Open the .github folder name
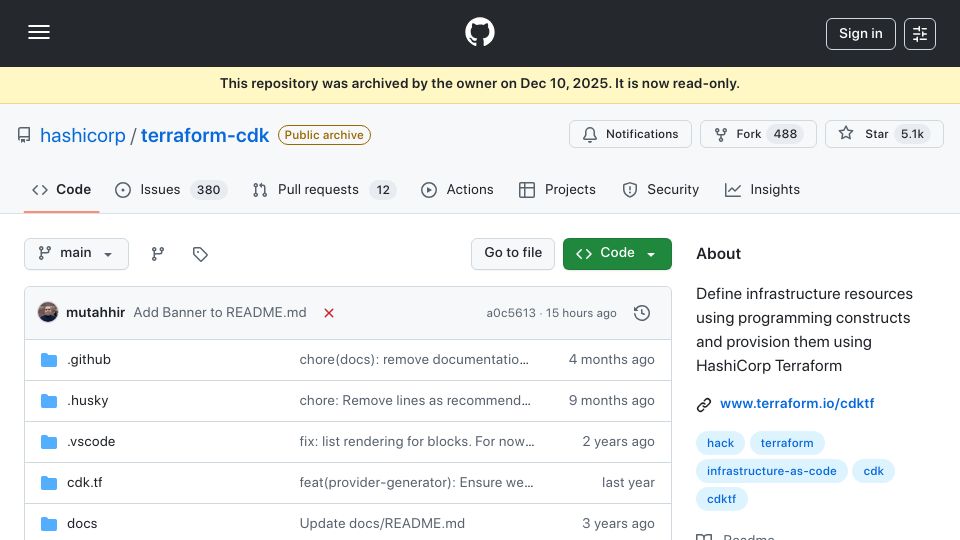The height and width of the screenshot is (540, 960). pyautogui.click(x=89, y=359)
